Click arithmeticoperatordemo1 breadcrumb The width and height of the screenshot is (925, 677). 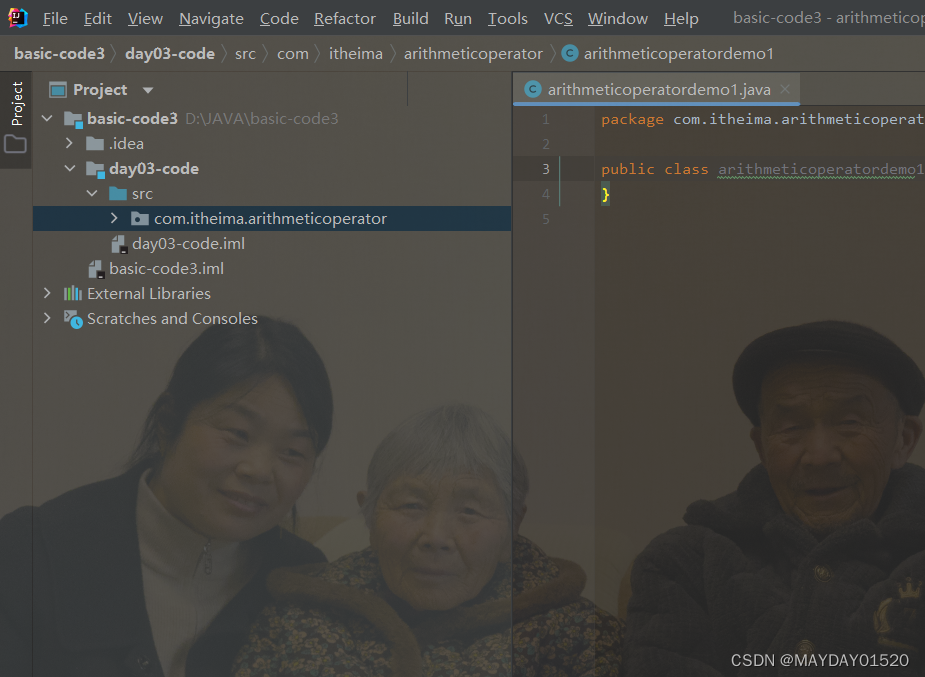[678, 54]
